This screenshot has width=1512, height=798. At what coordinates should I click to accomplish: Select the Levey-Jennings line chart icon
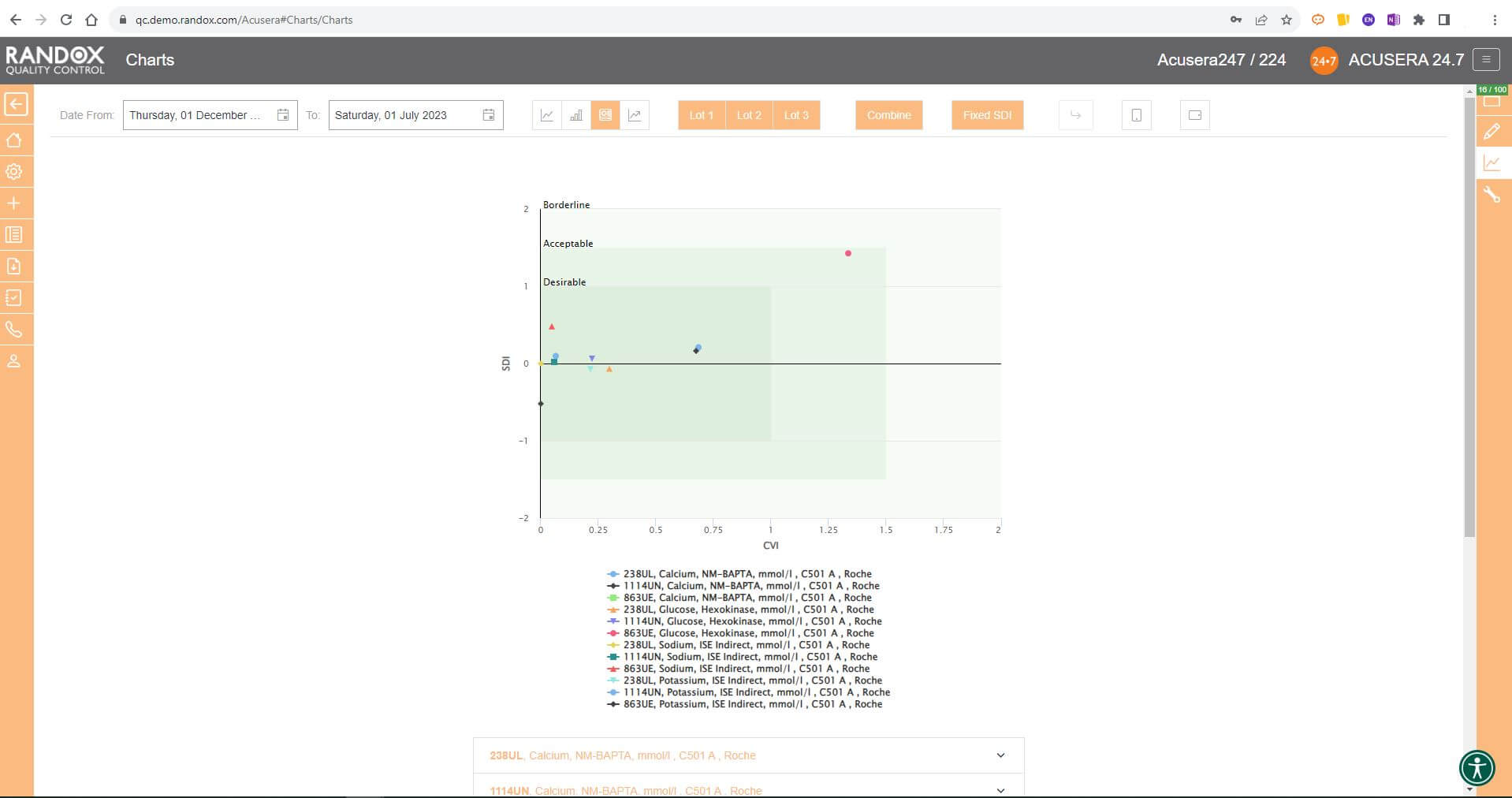[x=547, y=115]
